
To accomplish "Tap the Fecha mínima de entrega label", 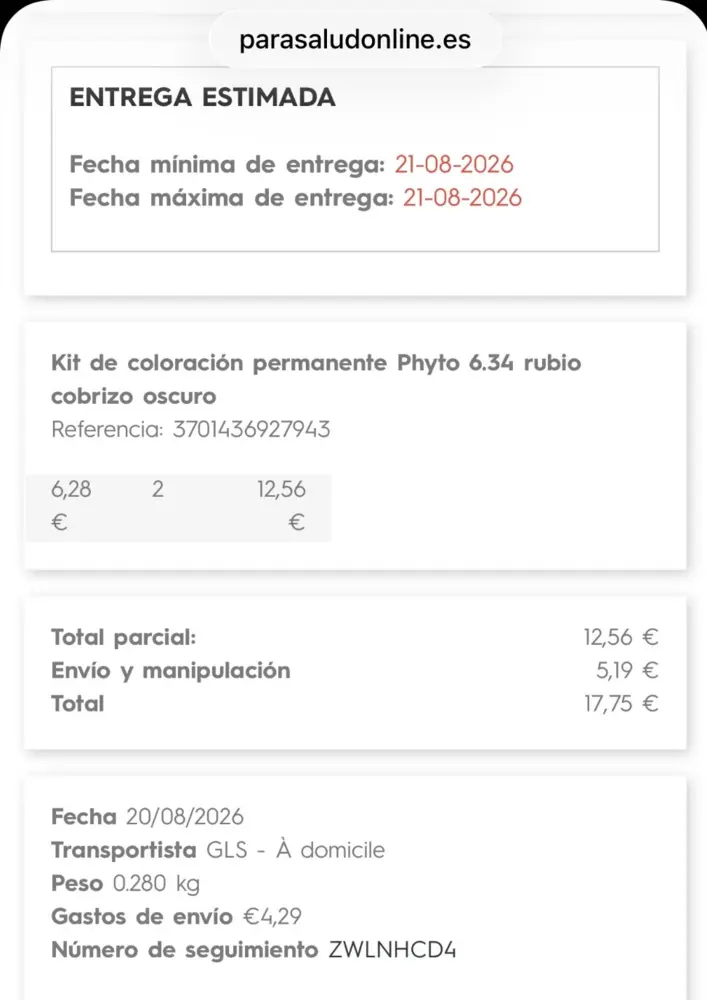I will coord(227,165).
